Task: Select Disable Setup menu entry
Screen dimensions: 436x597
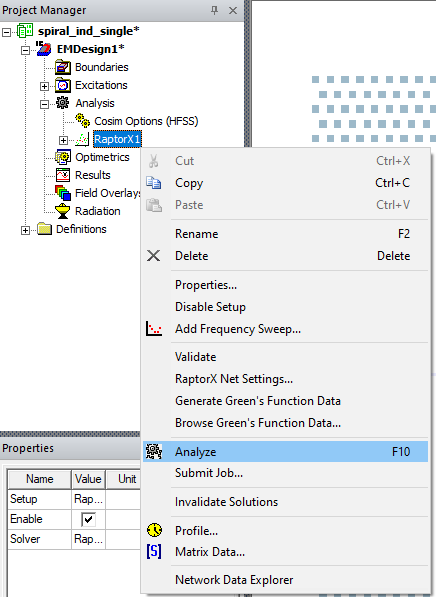Action: click(286, 307)
